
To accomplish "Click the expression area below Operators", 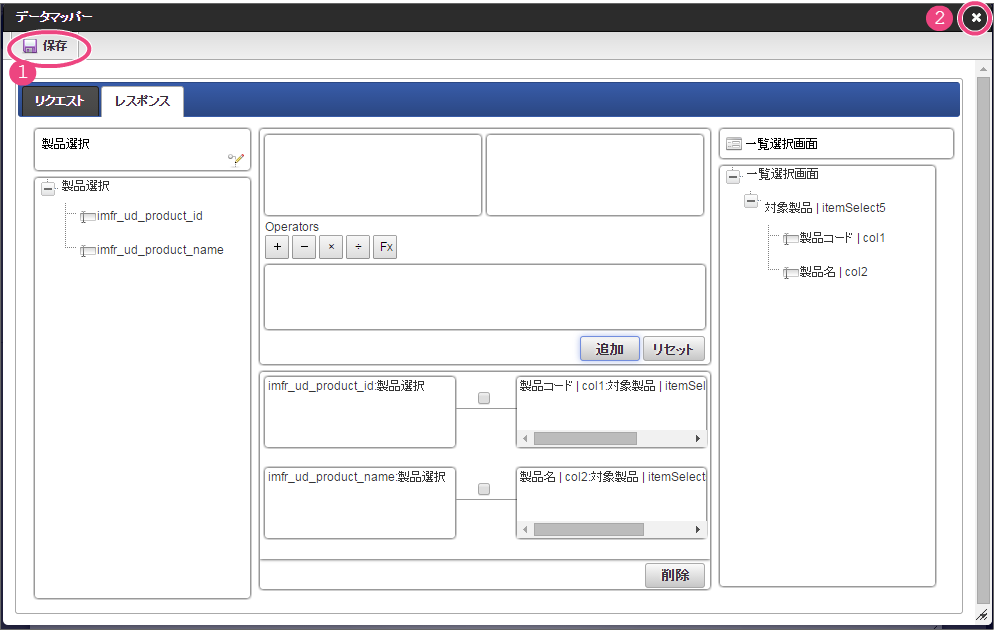I will (484, 297).
